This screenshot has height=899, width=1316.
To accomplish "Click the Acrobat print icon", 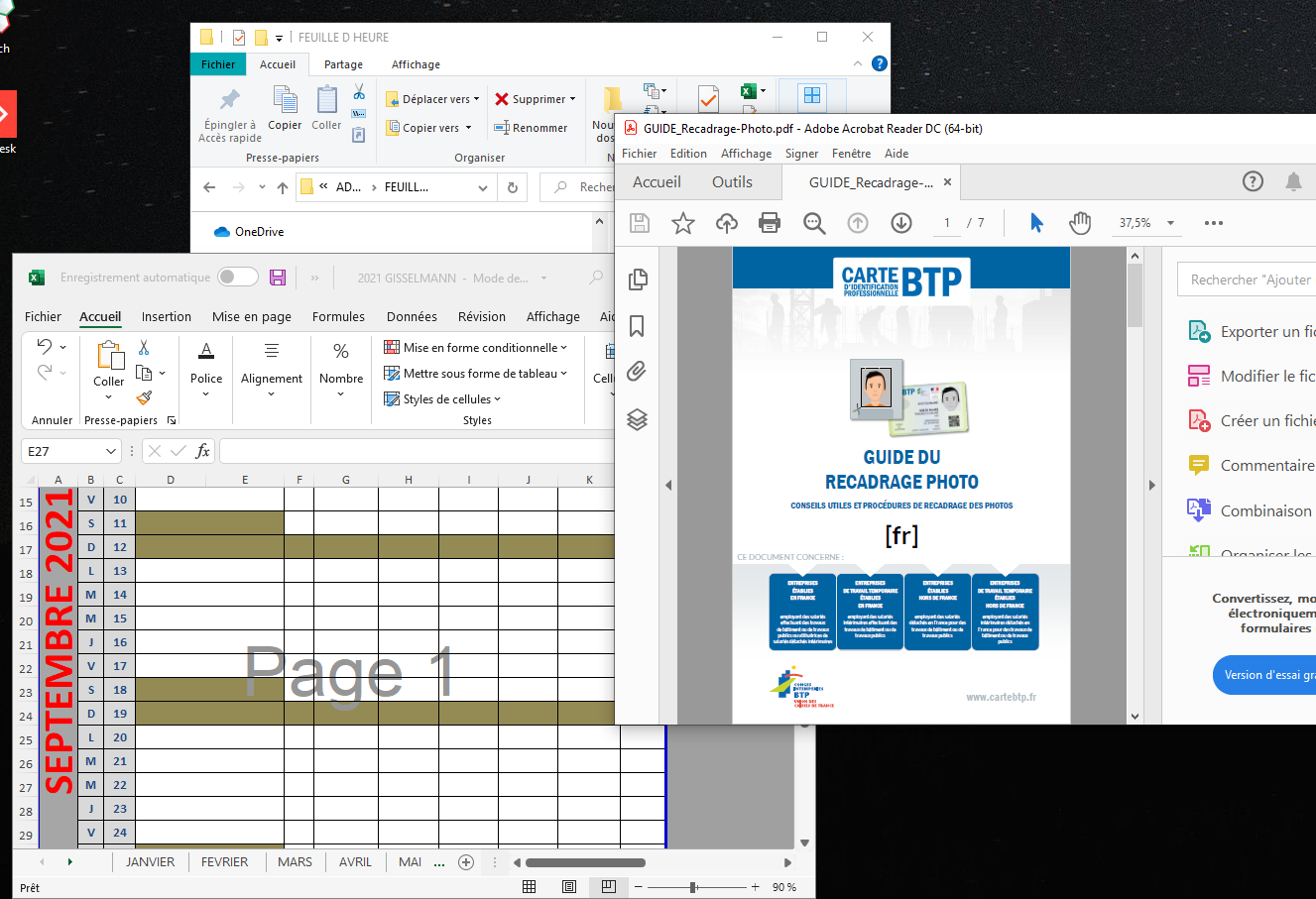I will tap(770, 223).
